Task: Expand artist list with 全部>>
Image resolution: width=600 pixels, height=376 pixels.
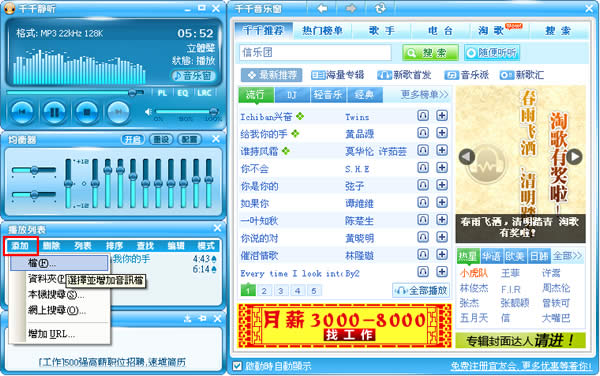Action: click(567, 256)
